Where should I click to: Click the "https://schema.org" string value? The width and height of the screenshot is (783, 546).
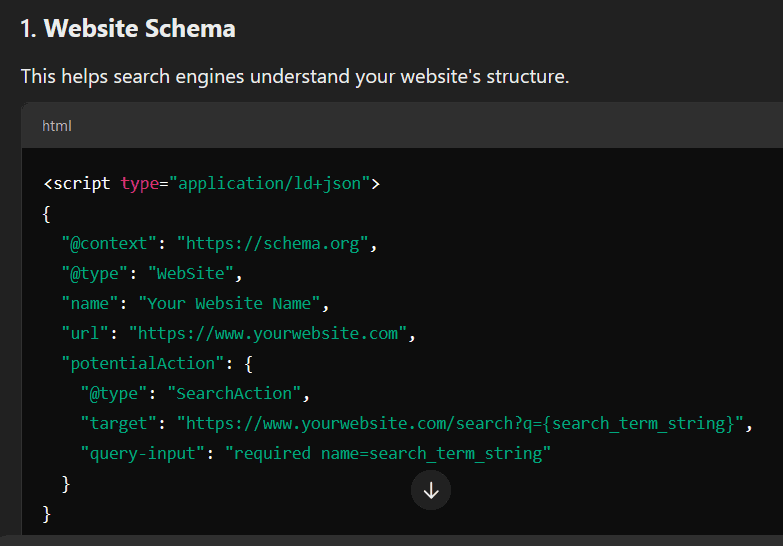pyautogui.click(x=274, y=243)
